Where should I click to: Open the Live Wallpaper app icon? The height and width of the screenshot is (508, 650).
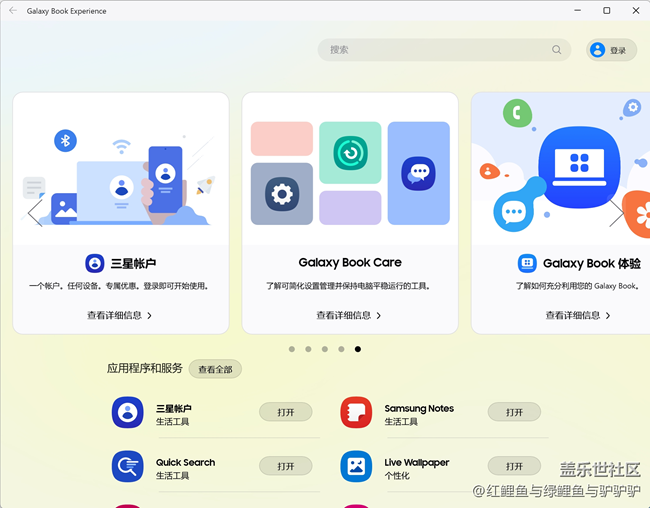point(356,466)
